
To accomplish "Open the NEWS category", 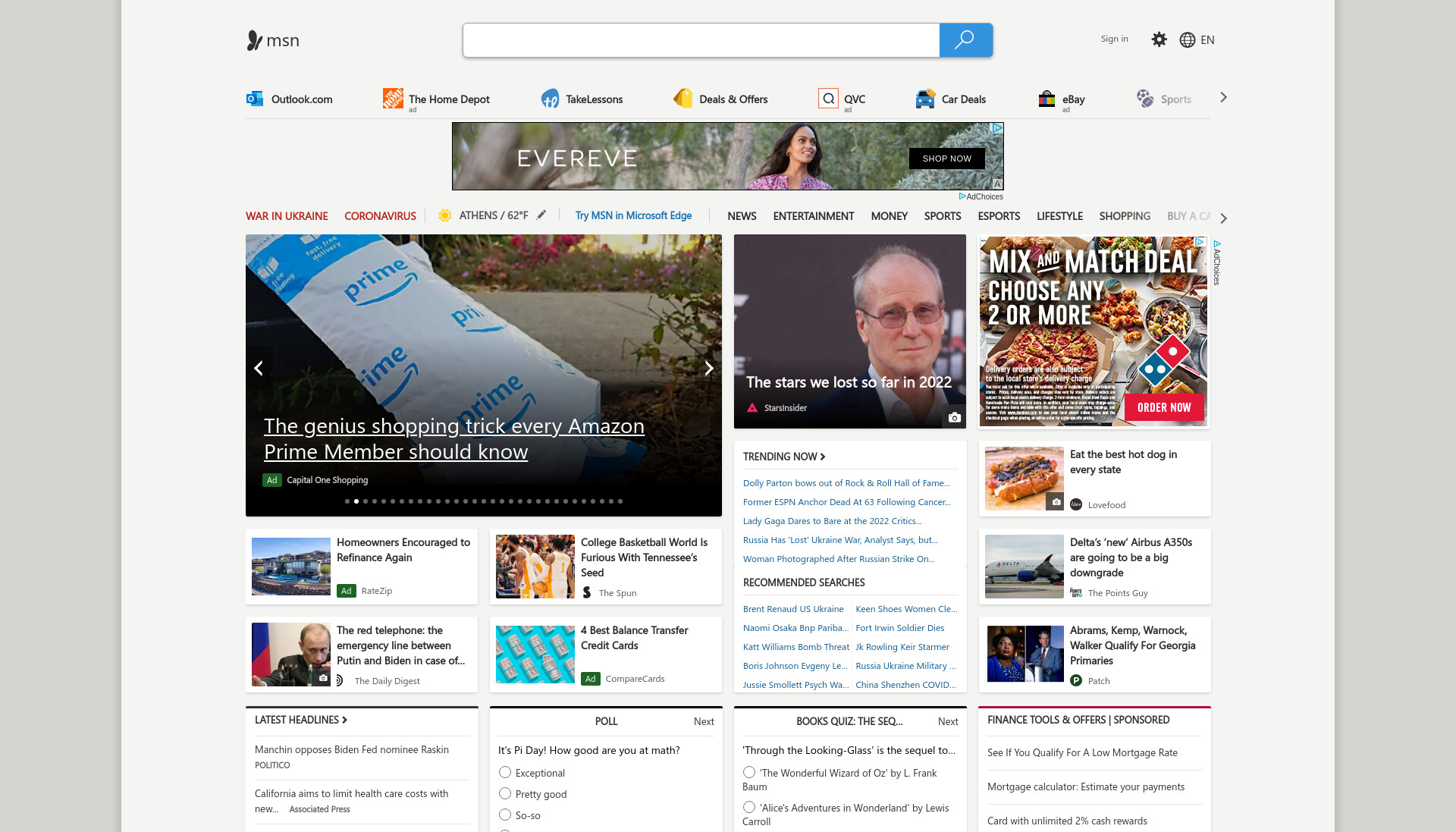I will coord(742,216).
